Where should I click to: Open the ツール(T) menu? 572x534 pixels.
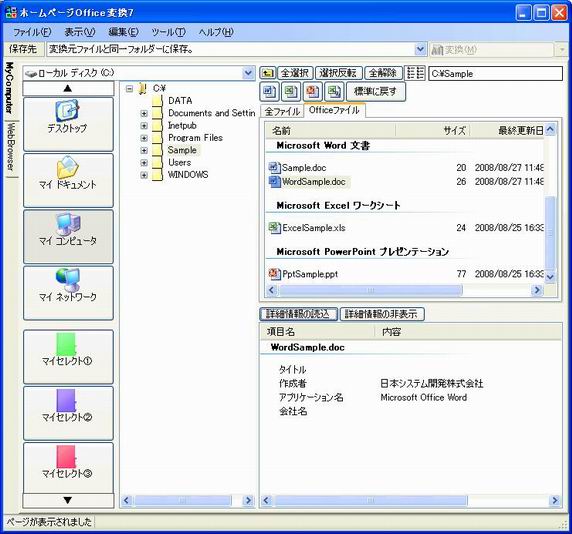(x=169, y=32)
